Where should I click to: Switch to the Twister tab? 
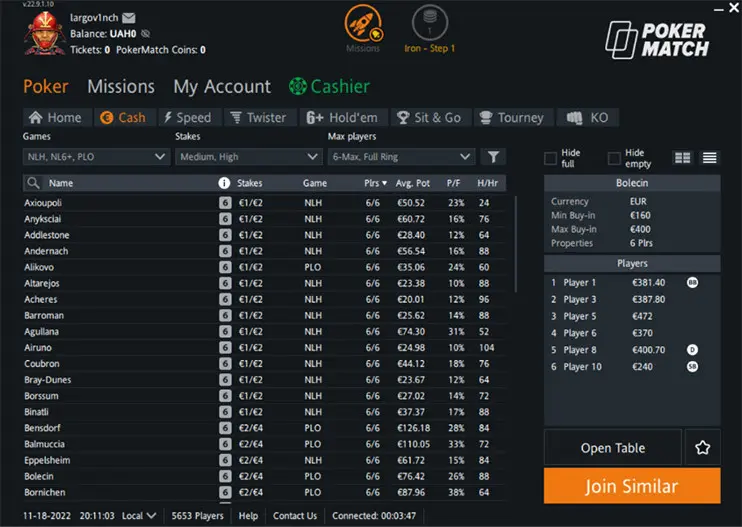pyautogui.click(x=258, y=117)
